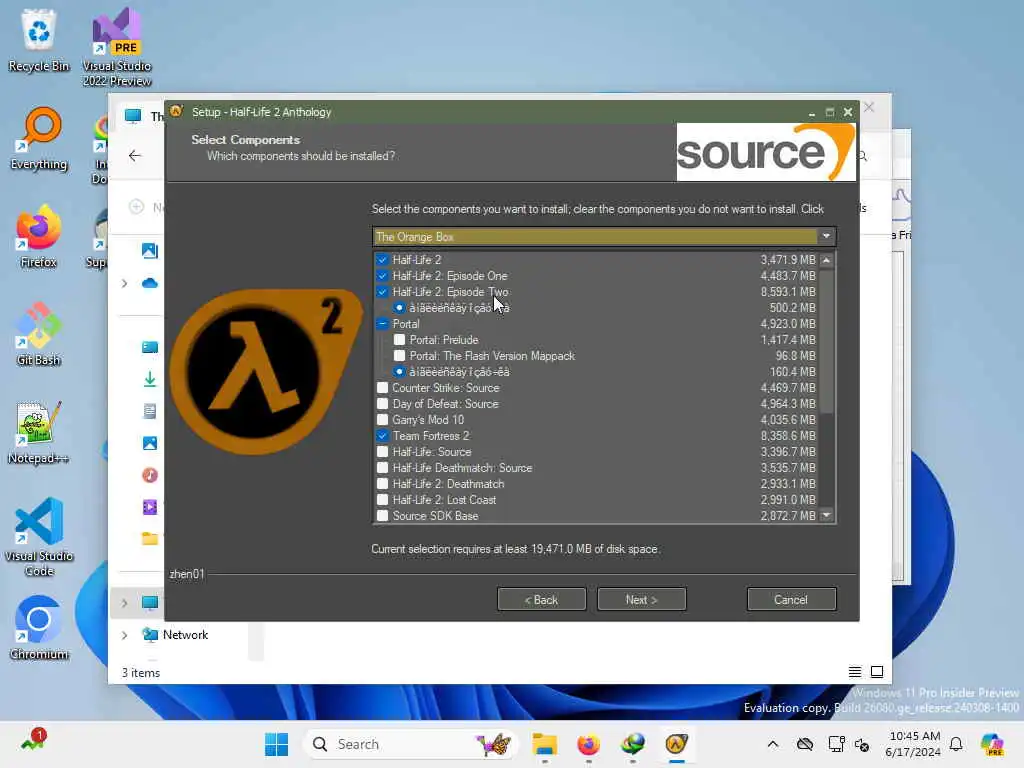Image resolution: width=1024 pixels, height=768 pixels.
Task: Launch Chromium from the desktop
Action: click(39, 628)
